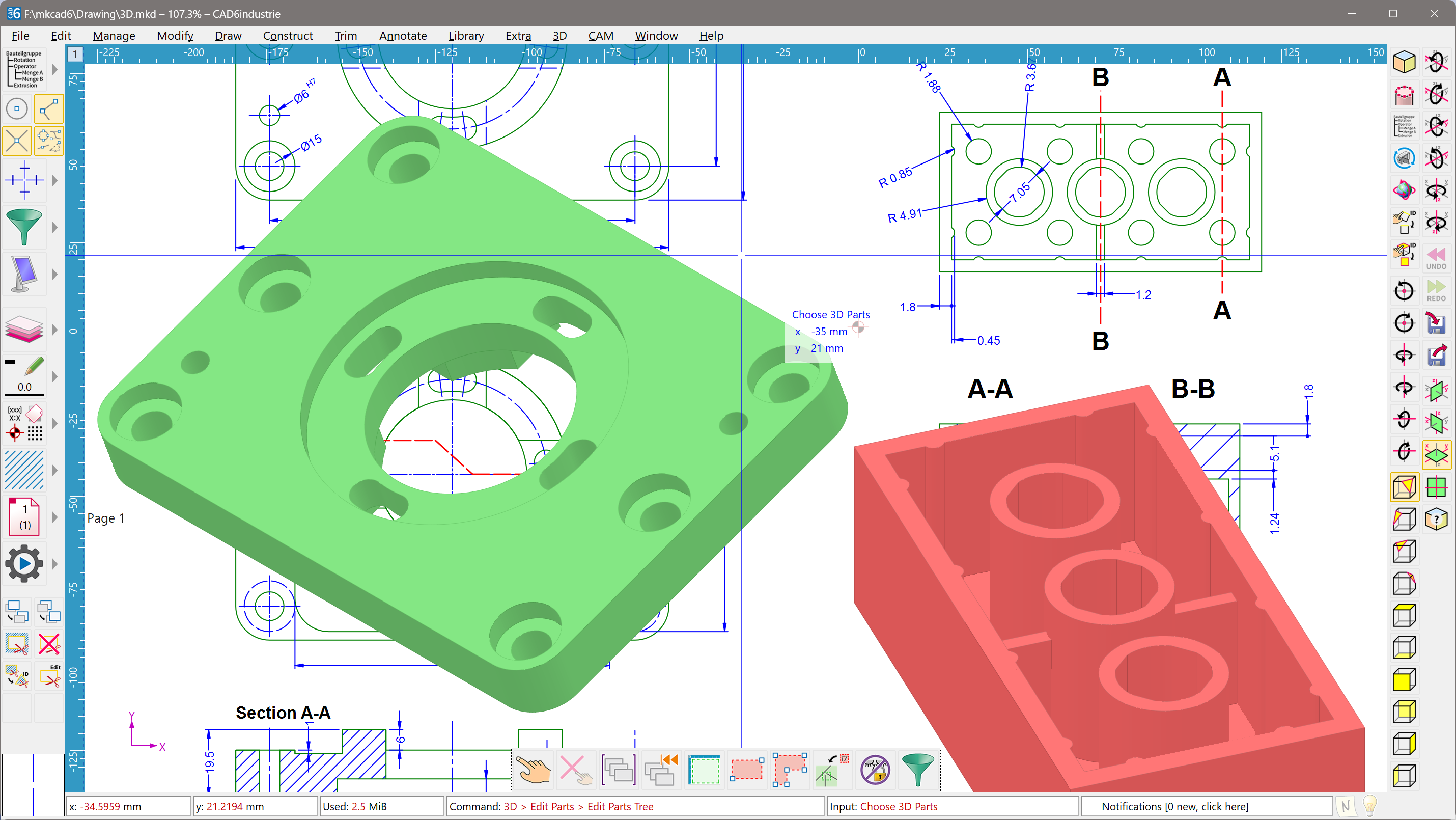Select the green funnel filter tool
The height and width of the screenshot is (820, 1456).
tap(24, 227)
